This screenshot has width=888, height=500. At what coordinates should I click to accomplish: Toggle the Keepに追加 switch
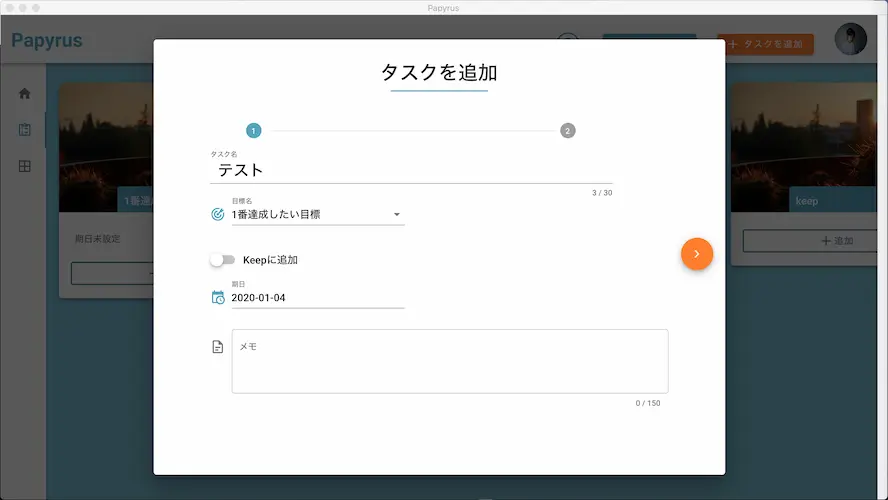coord(222,260)
